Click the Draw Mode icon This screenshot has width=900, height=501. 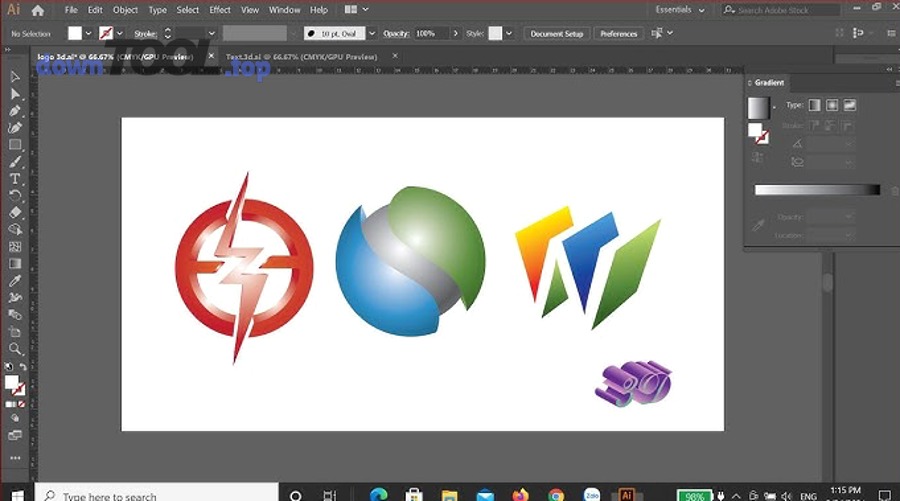point(15,418)
